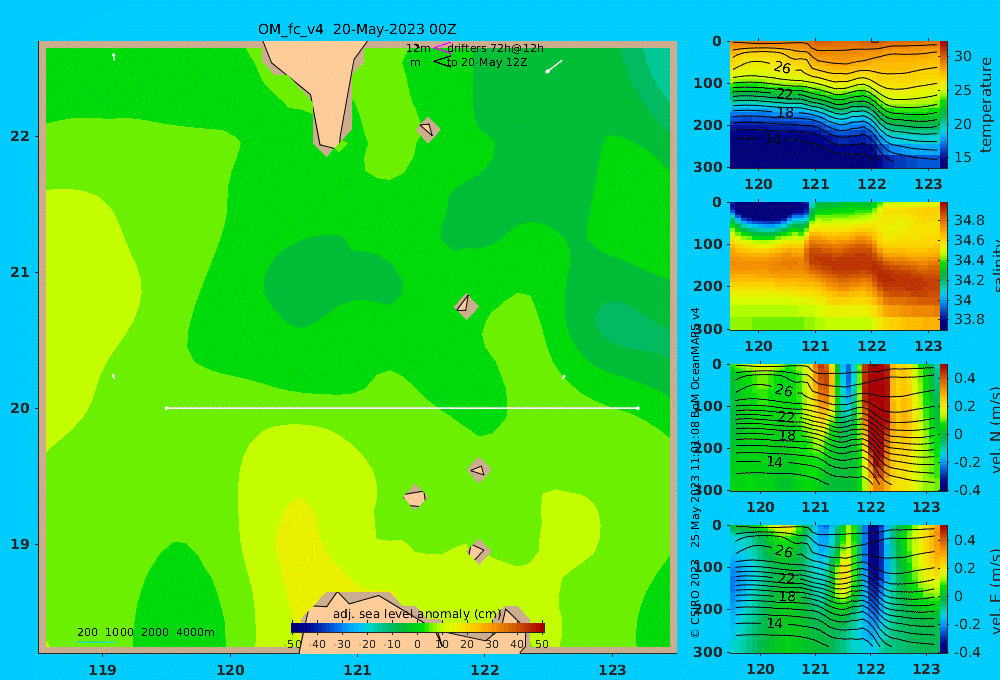
Task: Click the temperature section colorbar
Action: click(x=943, y=105)
